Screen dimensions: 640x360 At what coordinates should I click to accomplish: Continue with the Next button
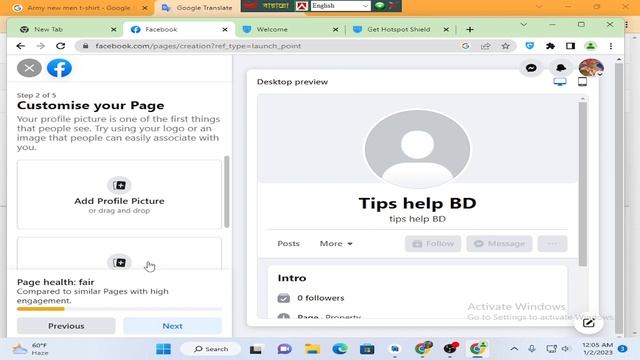pyautogui.click(x=172, y=326)
